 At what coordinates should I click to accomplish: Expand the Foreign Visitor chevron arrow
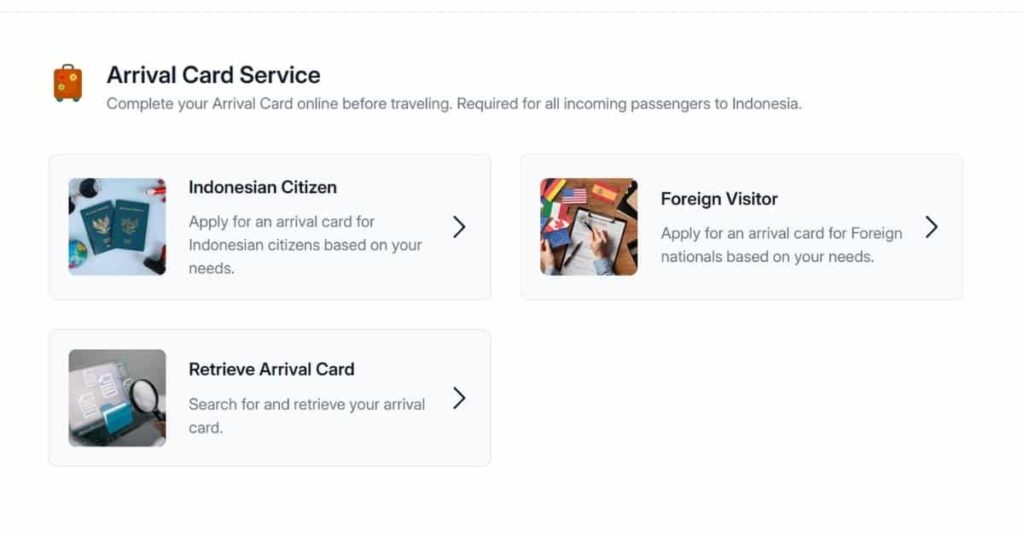tap(931, 227)
